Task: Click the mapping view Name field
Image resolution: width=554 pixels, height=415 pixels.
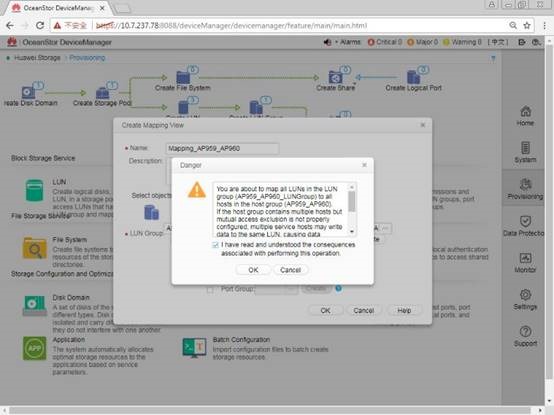Action: pyautogui.click(x=222, y=148)
